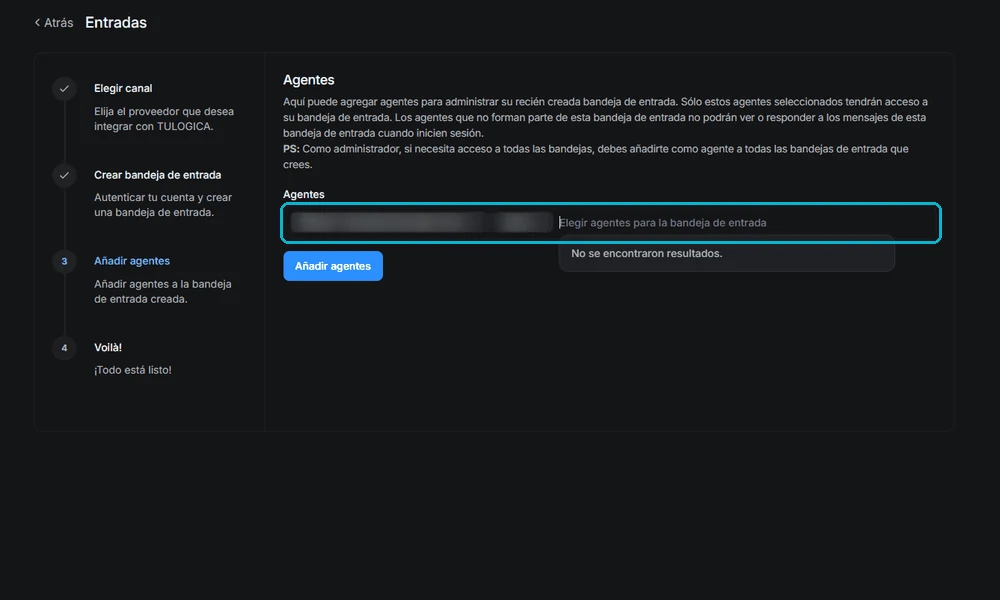1000x600 pixels.
Task: Click the '¡Todo está listo!' text
Action: (x=133, y=370)
